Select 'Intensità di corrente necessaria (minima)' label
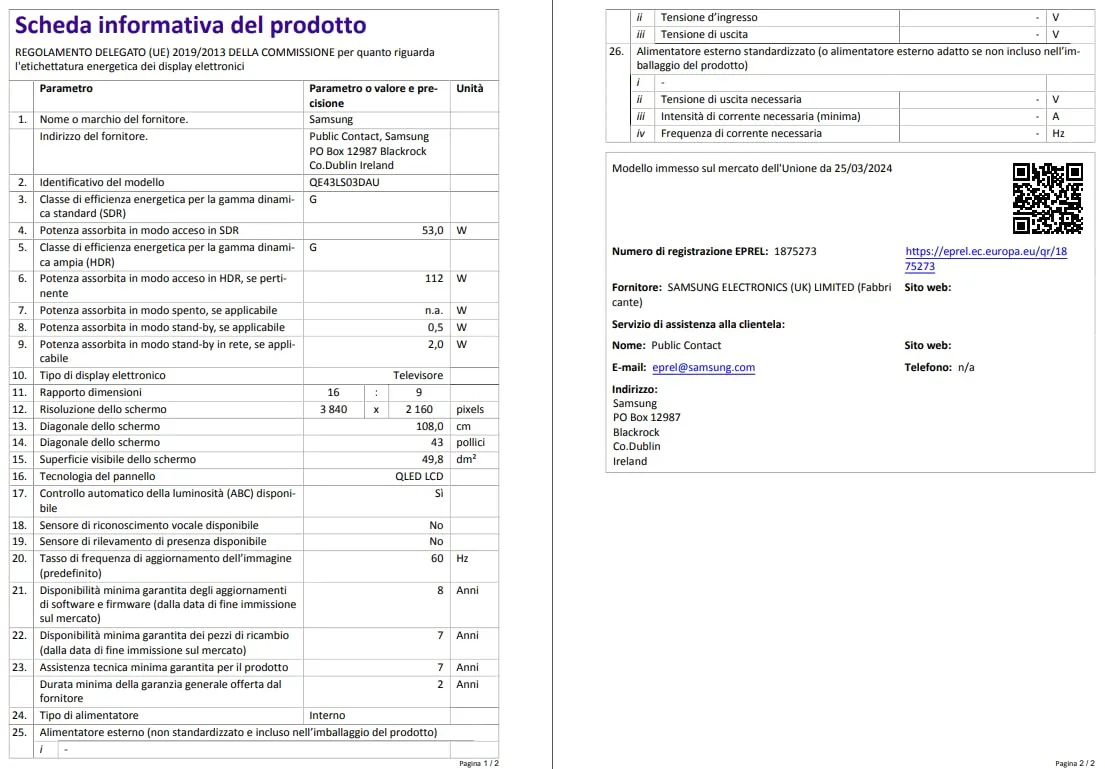The width and height of the screenshot is (1105, 769). [x=760, y=116]
